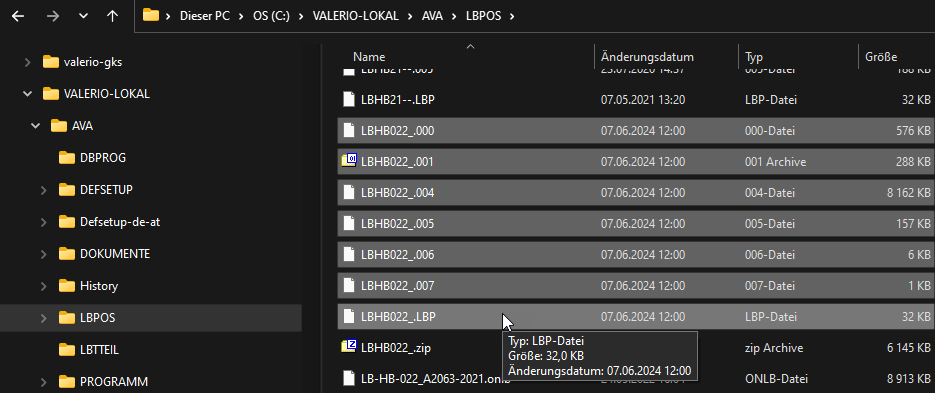Collapse the AVA tree folder
This screenshot has width=935, height=393.
point(36,126)
